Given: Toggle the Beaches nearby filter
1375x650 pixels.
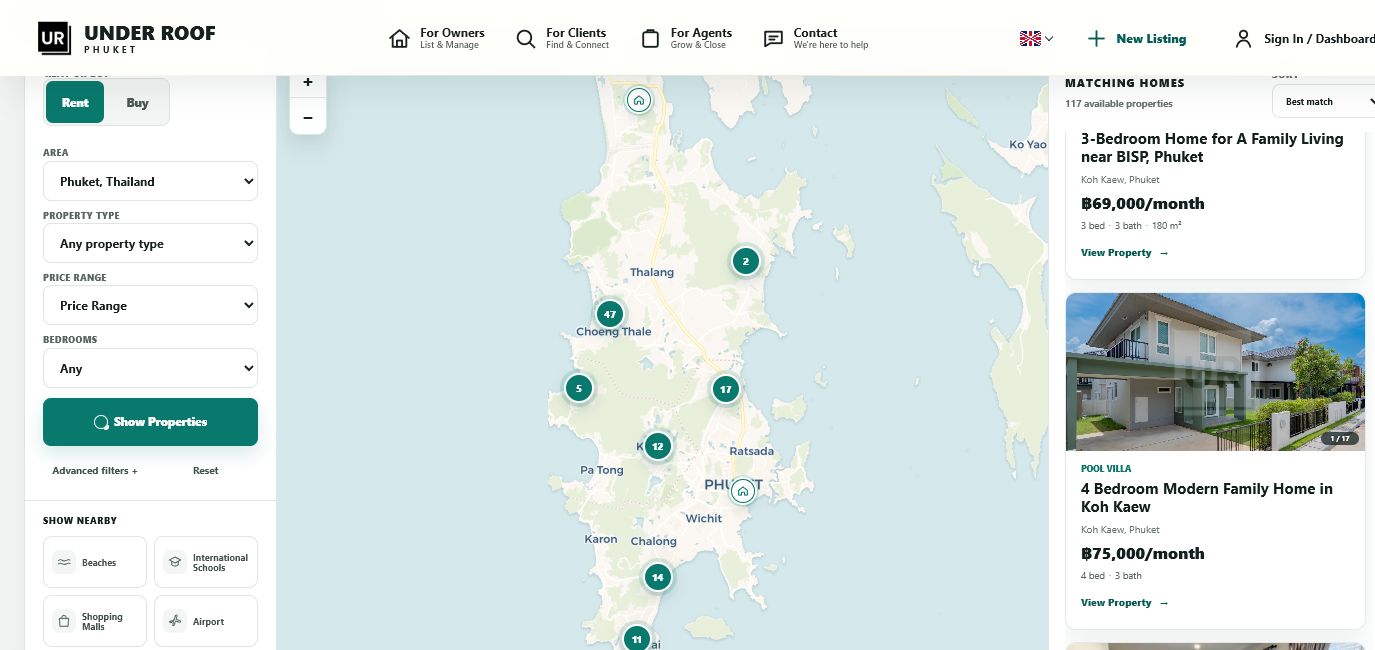Looking at the screenshot, I should [95, 562].
